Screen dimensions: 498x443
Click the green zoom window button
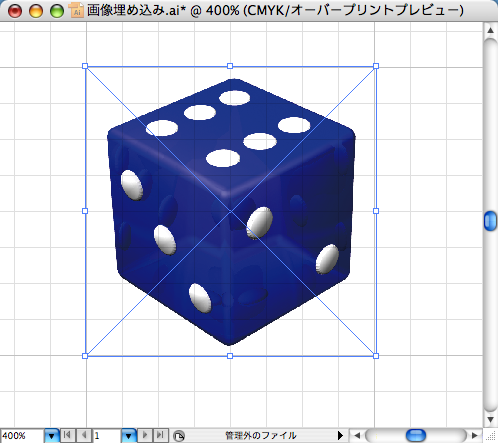pos(57,11)
